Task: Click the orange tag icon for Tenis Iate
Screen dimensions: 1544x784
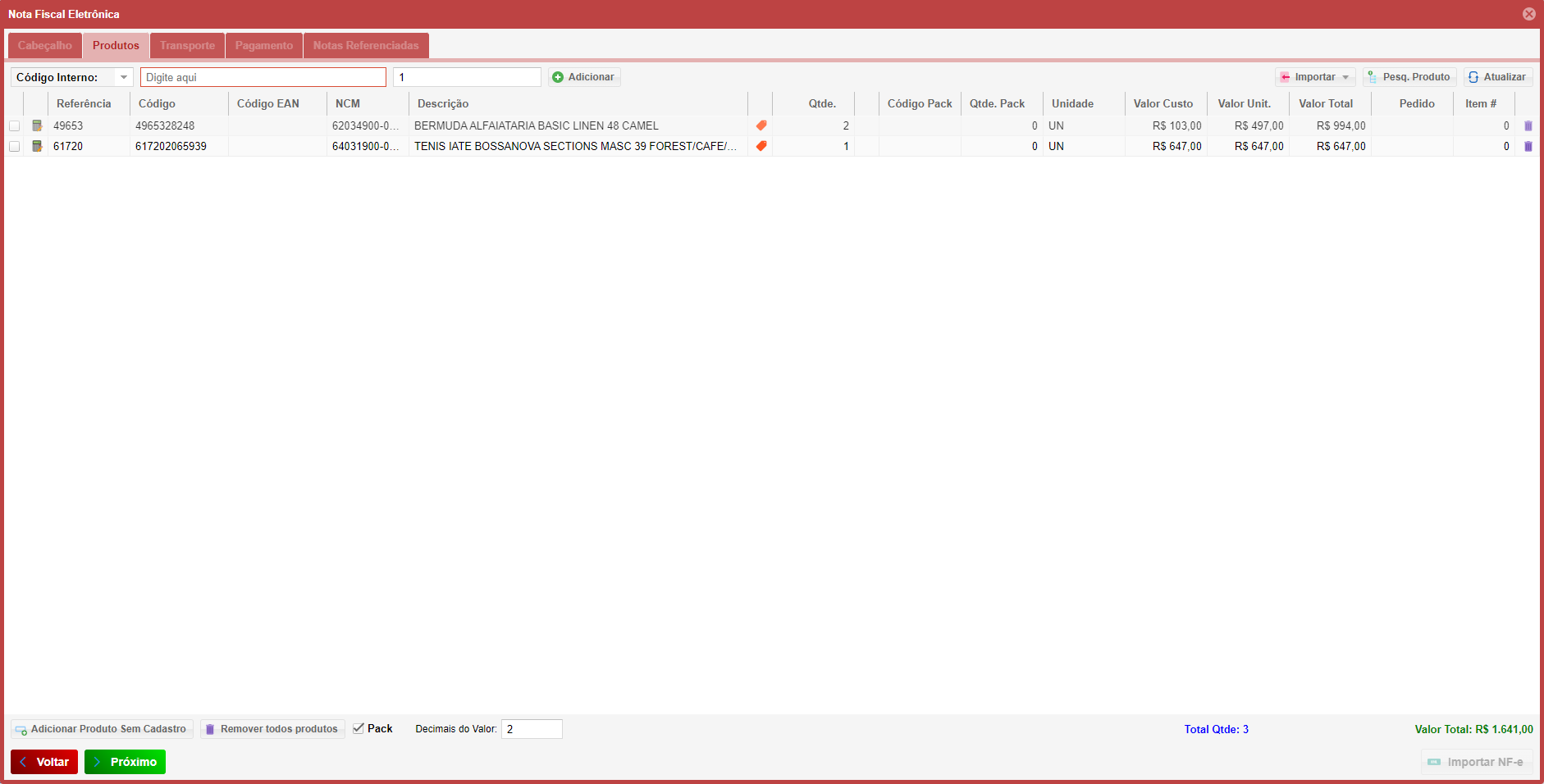Action: [761, 146]
